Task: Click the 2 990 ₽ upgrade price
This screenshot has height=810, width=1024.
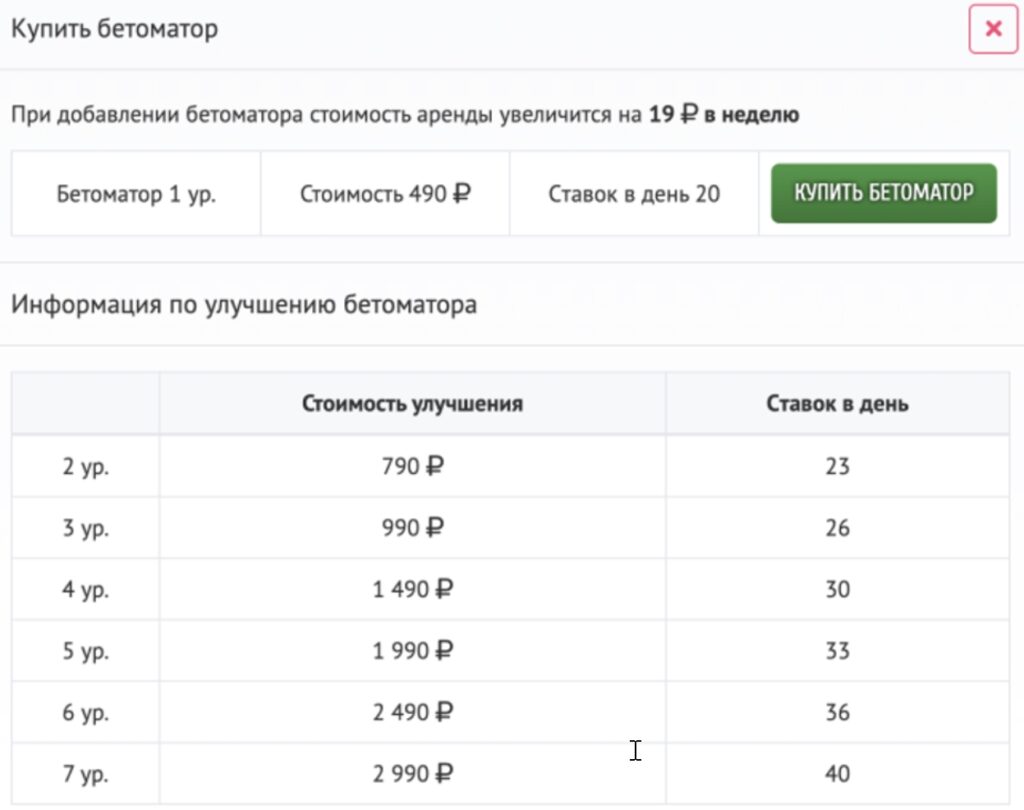Action: pyautogui.click(x=413, y=773)
